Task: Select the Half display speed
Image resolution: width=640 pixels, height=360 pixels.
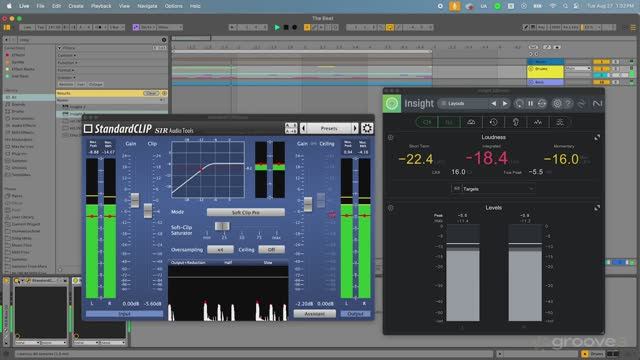Action: tap(228, 262)
